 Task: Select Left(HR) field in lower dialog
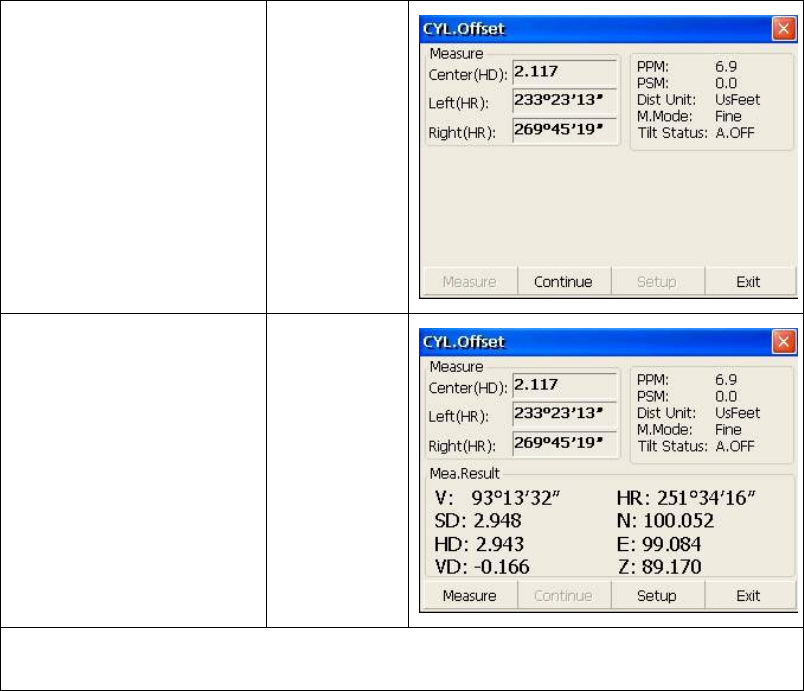click(565, 414)
